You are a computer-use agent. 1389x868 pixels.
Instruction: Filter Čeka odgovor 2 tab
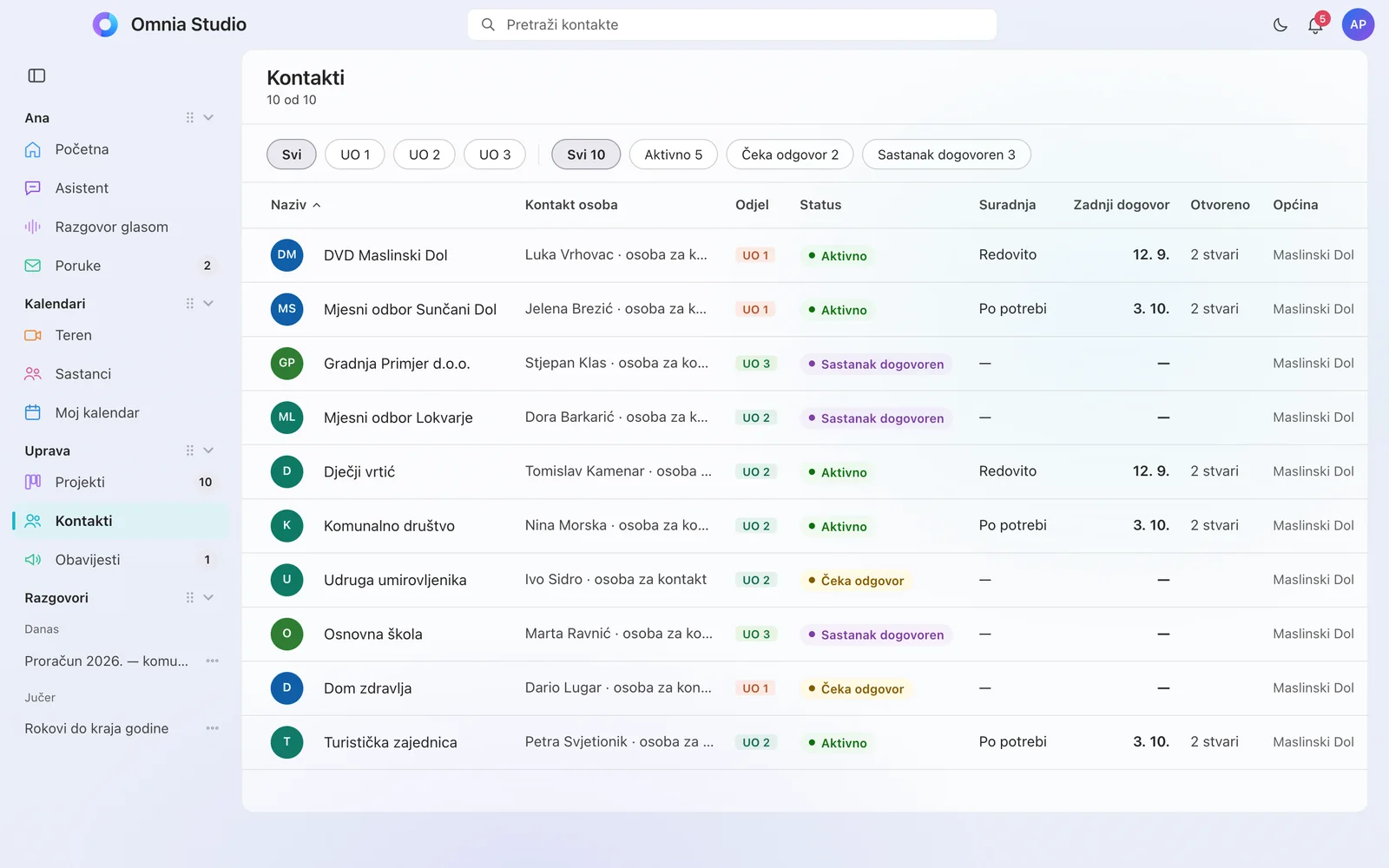coord(790,155)
